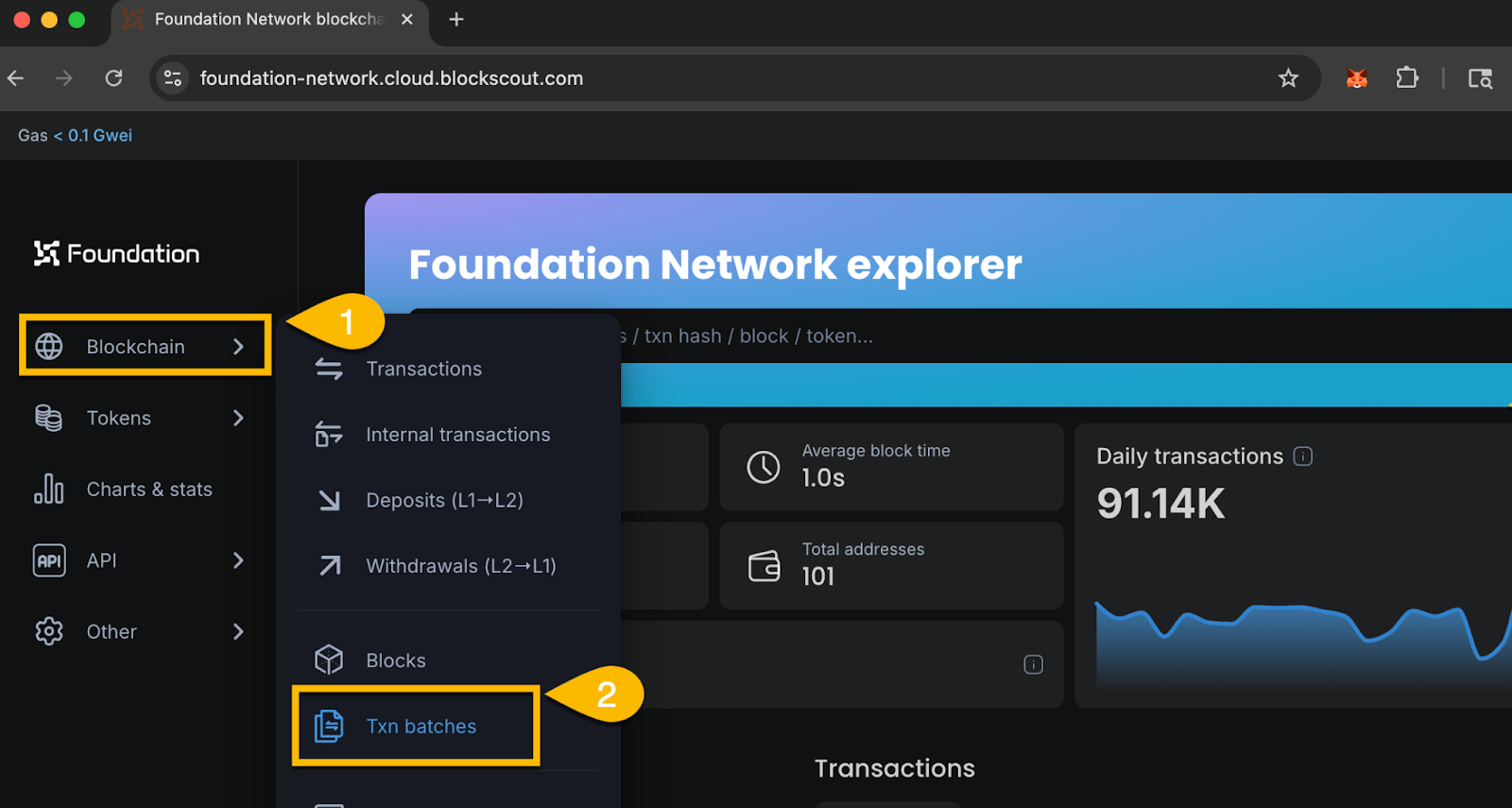The image size is (1512, 808).
Task: Select Transactions in the Blockchain submenu
Action: pos(424,369)
